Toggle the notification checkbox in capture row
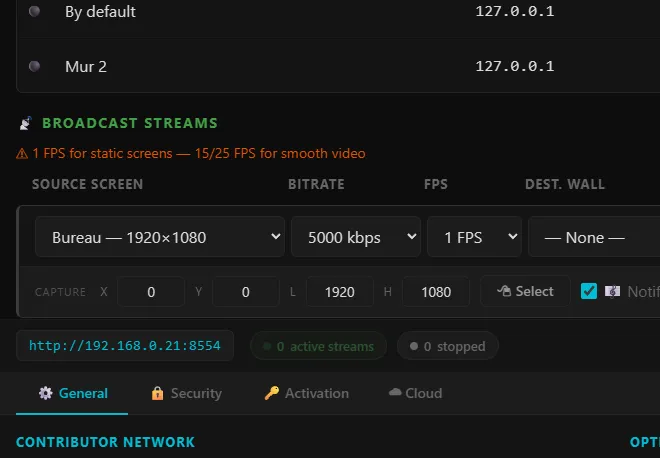Image resolution: width=660 pixels, height=458 pixels. tap(588, 291)
